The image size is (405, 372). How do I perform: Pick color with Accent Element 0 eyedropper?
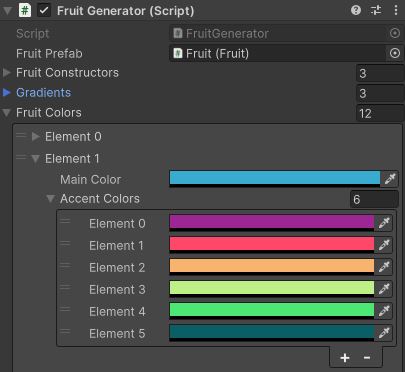[384, 223]
